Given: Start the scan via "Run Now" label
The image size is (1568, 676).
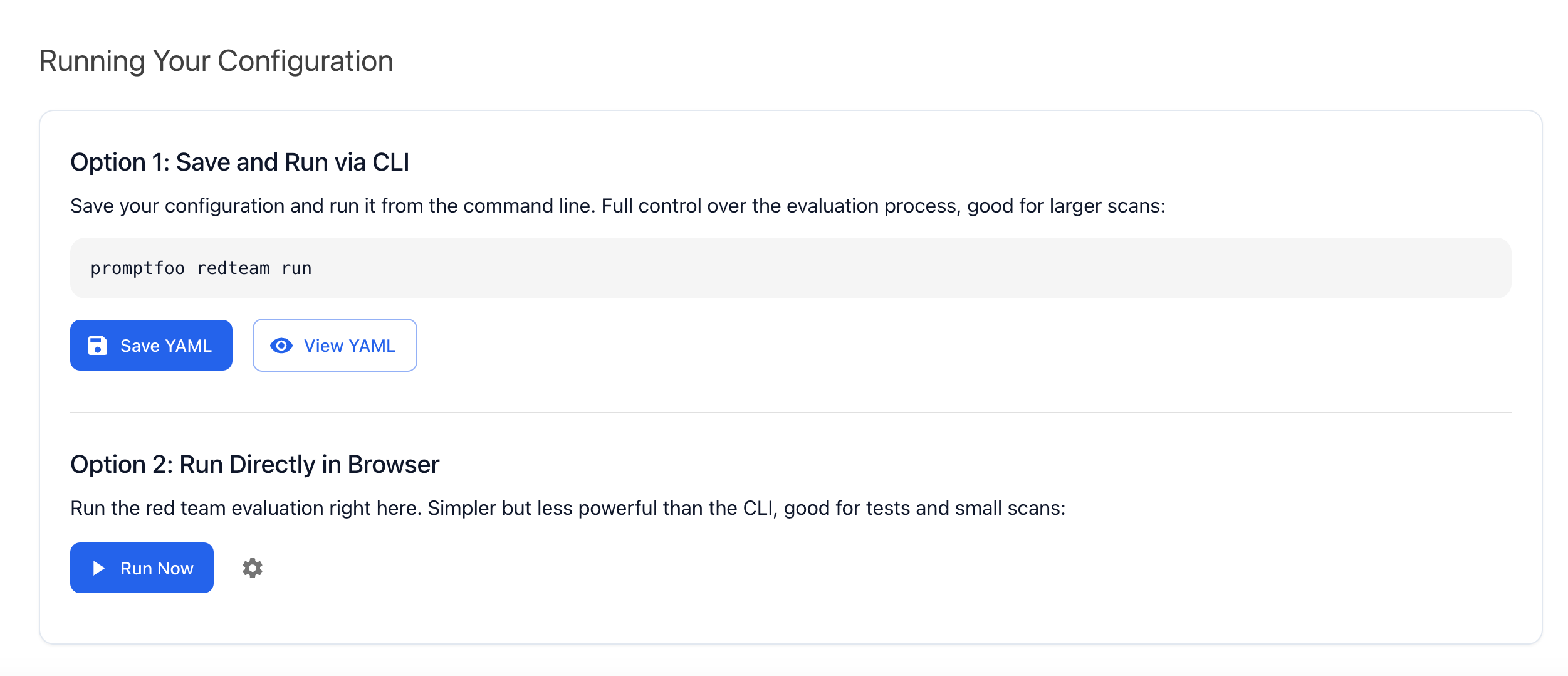Looking at the screenshot, I should [157, 568].
